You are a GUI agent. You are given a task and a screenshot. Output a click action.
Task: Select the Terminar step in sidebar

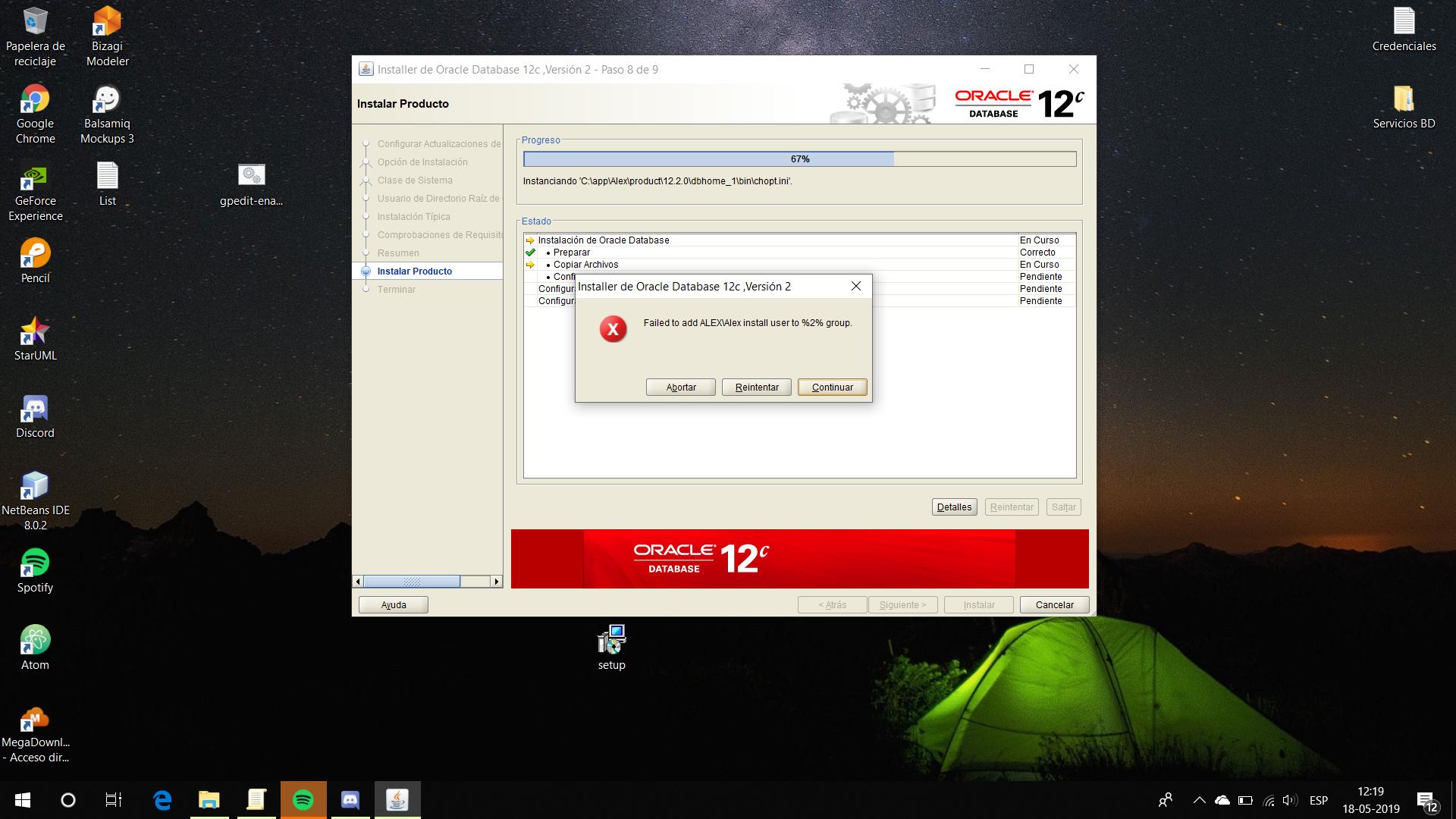pos(396,289)
